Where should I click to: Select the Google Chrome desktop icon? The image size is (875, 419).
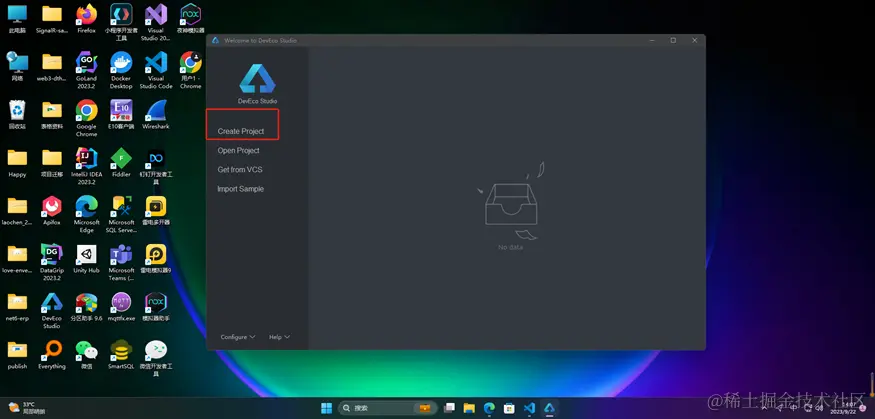86,118
